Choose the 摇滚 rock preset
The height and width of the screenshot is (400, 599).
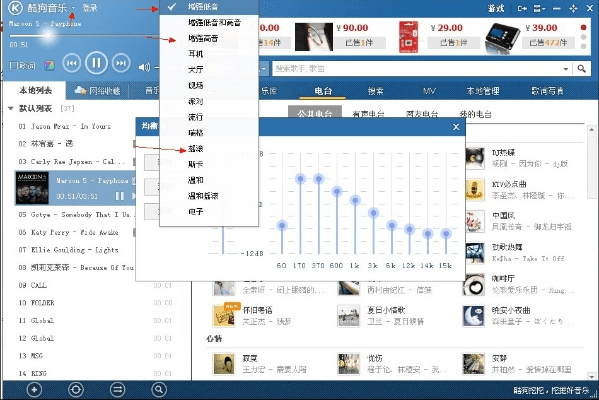(195, 149)
